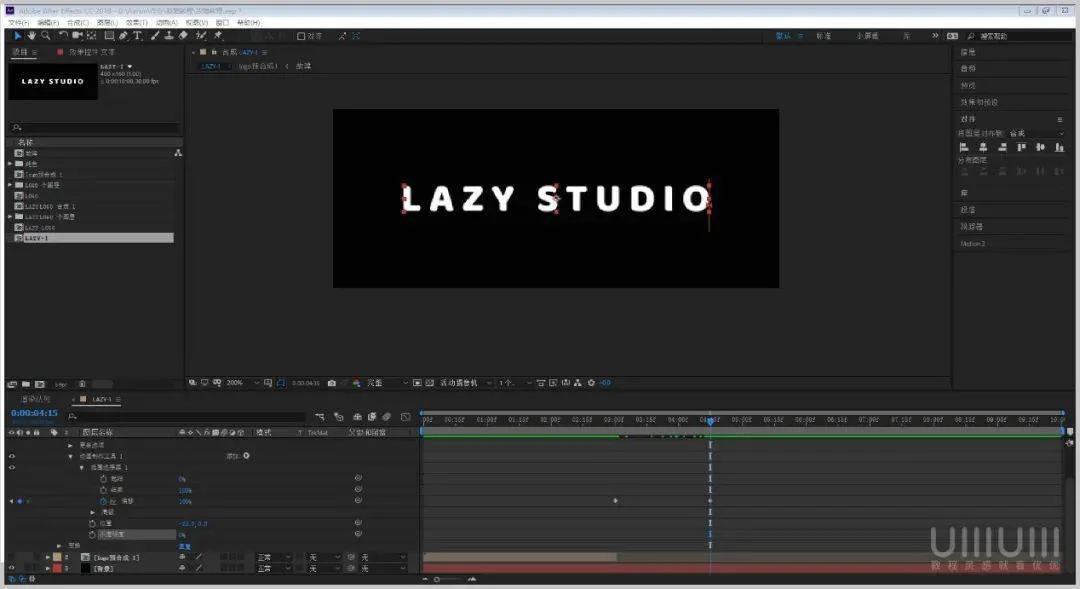This screenshot has height=589, width=1080.
Task: Select the Zoom magnifier tool
Action: coord(45,36)
